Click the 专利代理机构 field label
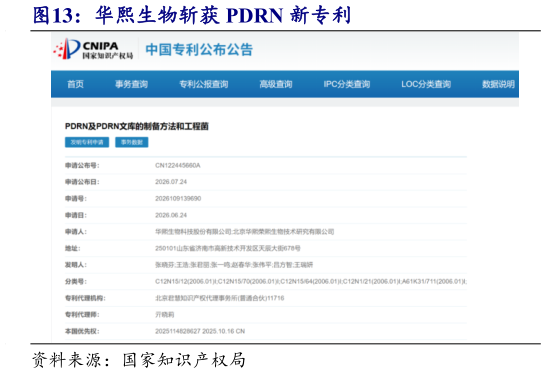This screenshot has height=373, width=546. pyautogui.click(x=85, y=298)
